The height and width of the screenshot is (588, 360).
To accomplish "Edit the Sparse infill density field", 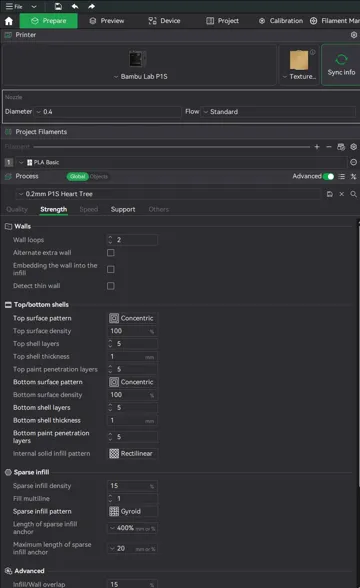I will click(x=132, y=486).
